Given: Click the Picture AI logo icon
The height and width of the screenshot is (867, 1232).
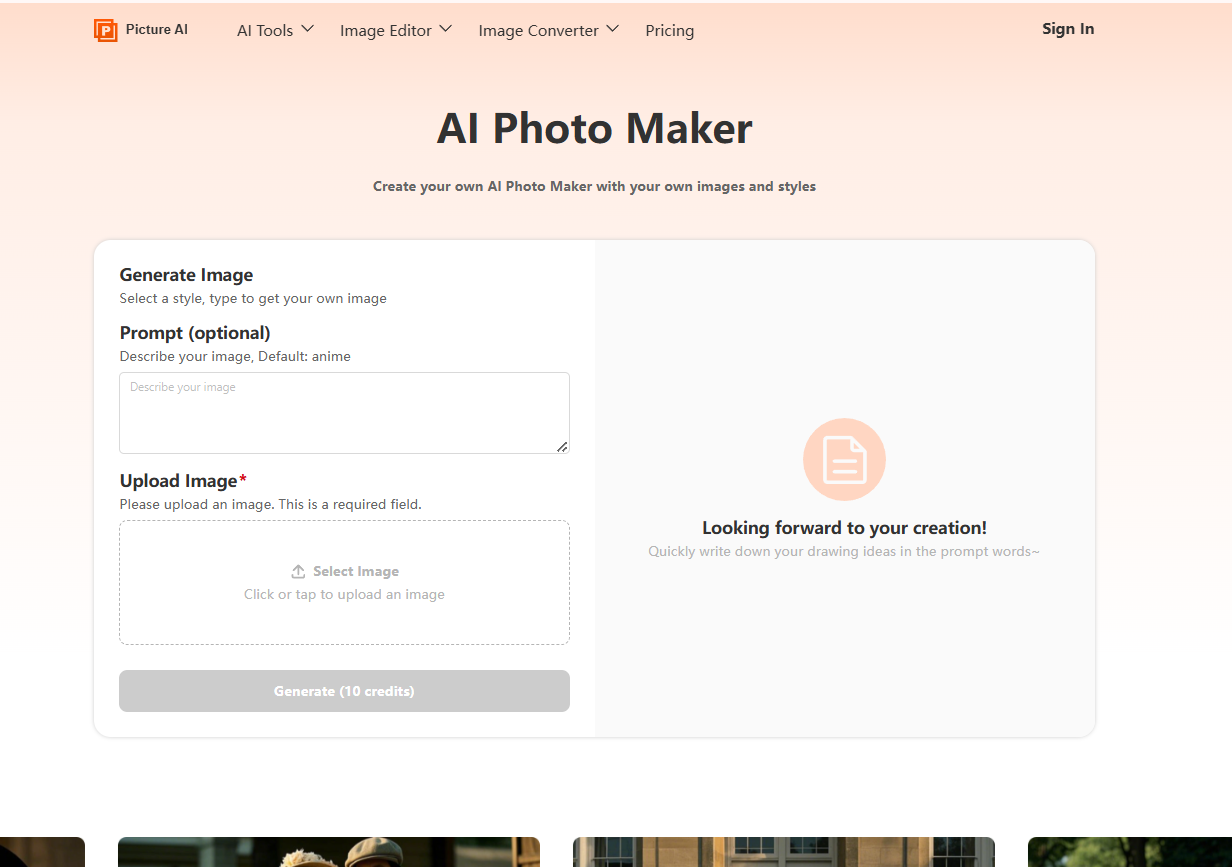Looking at the screenshot, I should pos(106,30).
